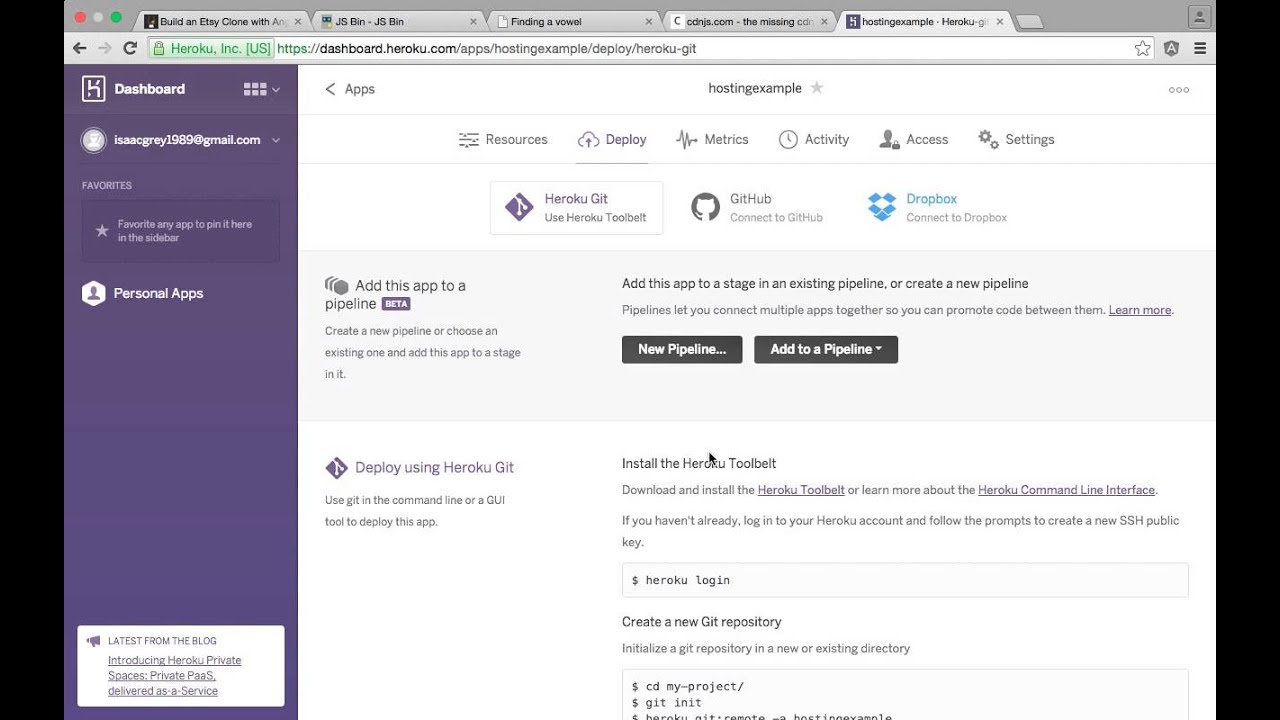Click the BETA badge next to pipeline
1280x720 pixels.
pyautogui.click(x=396, y=304)
